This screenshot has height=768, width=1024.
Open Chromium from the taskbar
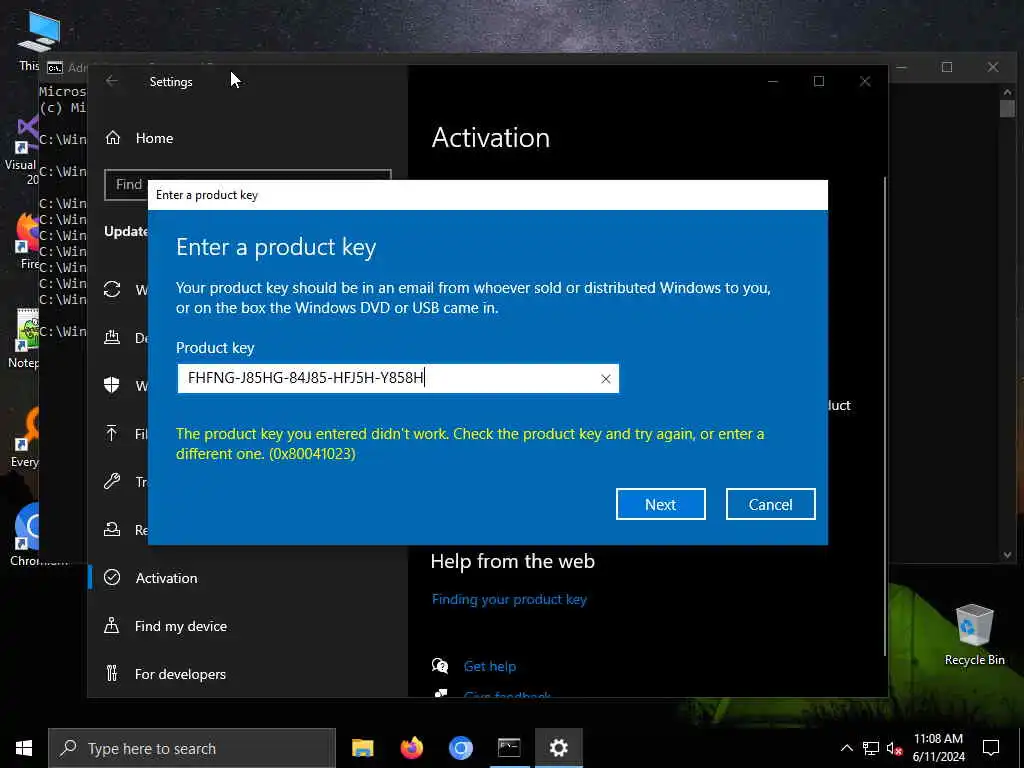point(460,748)
